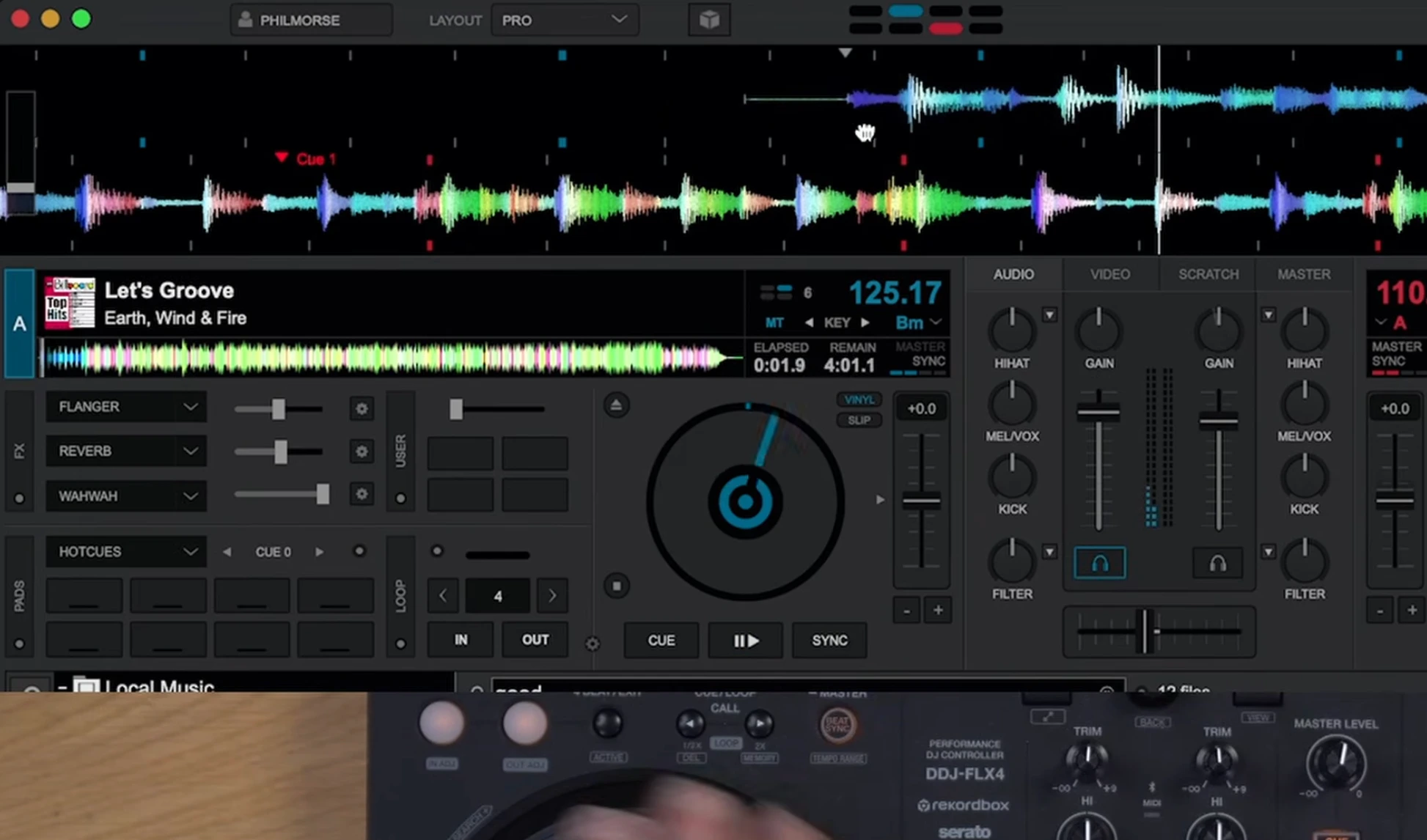Open Flanger effect settings gear
This screenshot has height=840, width=1427.
[362, 408]
